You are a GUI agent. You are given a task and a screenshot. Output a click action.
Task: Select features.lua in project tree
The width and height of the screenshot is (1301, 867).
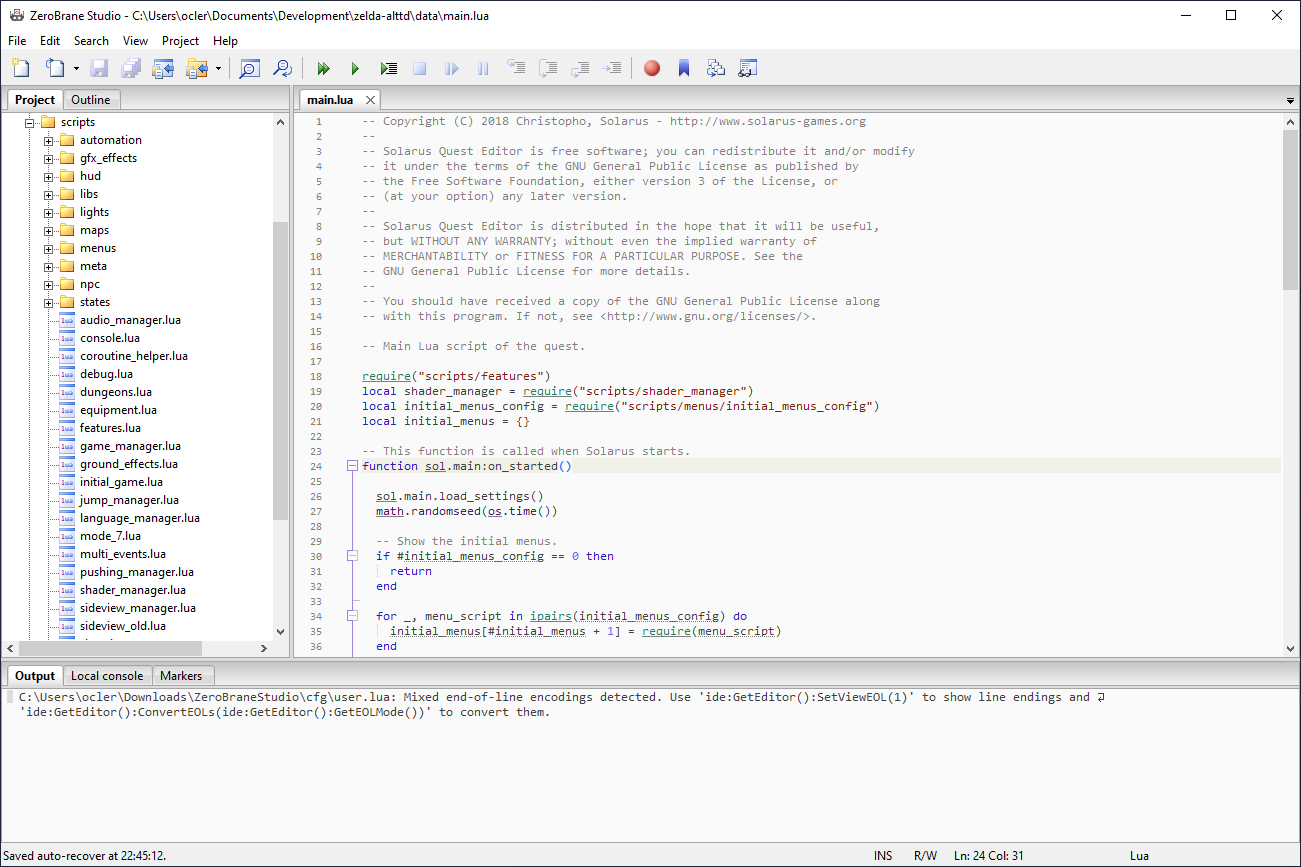(110, 428)
